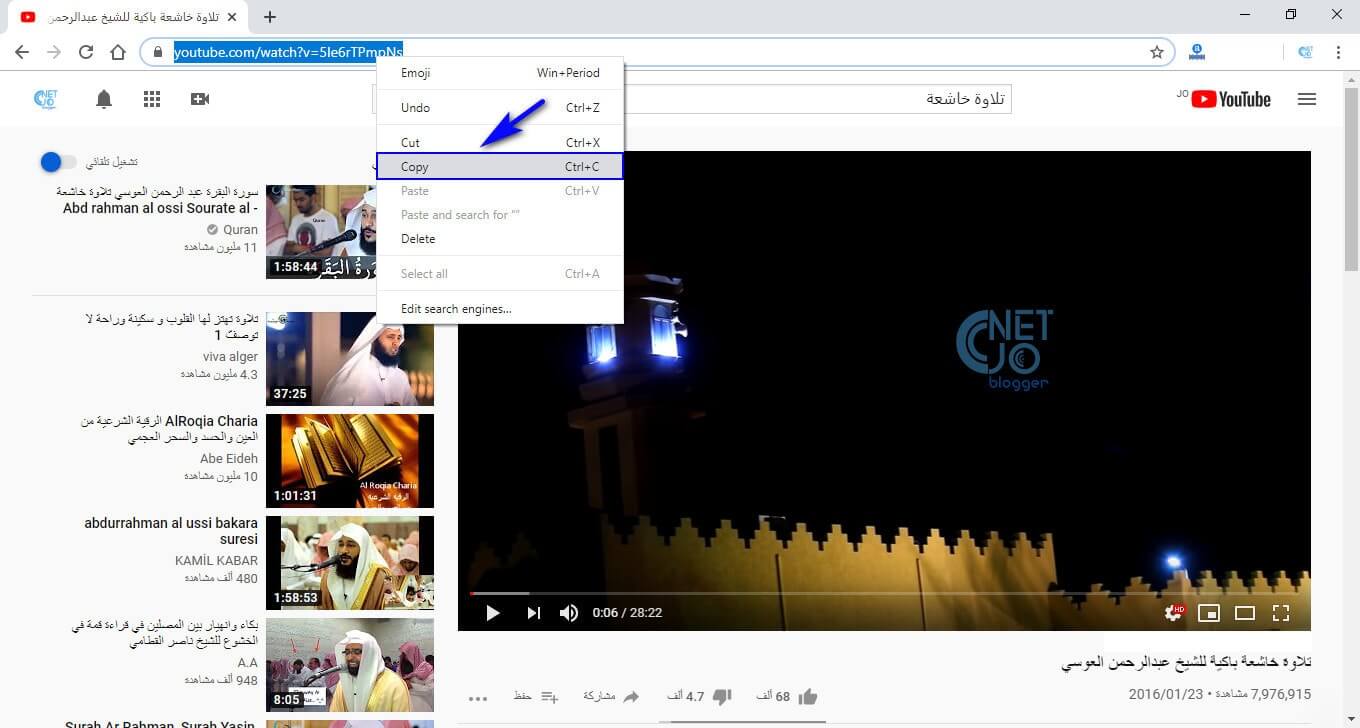
Task: Click the YouTube search box
Action: pyautogui.click(x=692, y=99)
